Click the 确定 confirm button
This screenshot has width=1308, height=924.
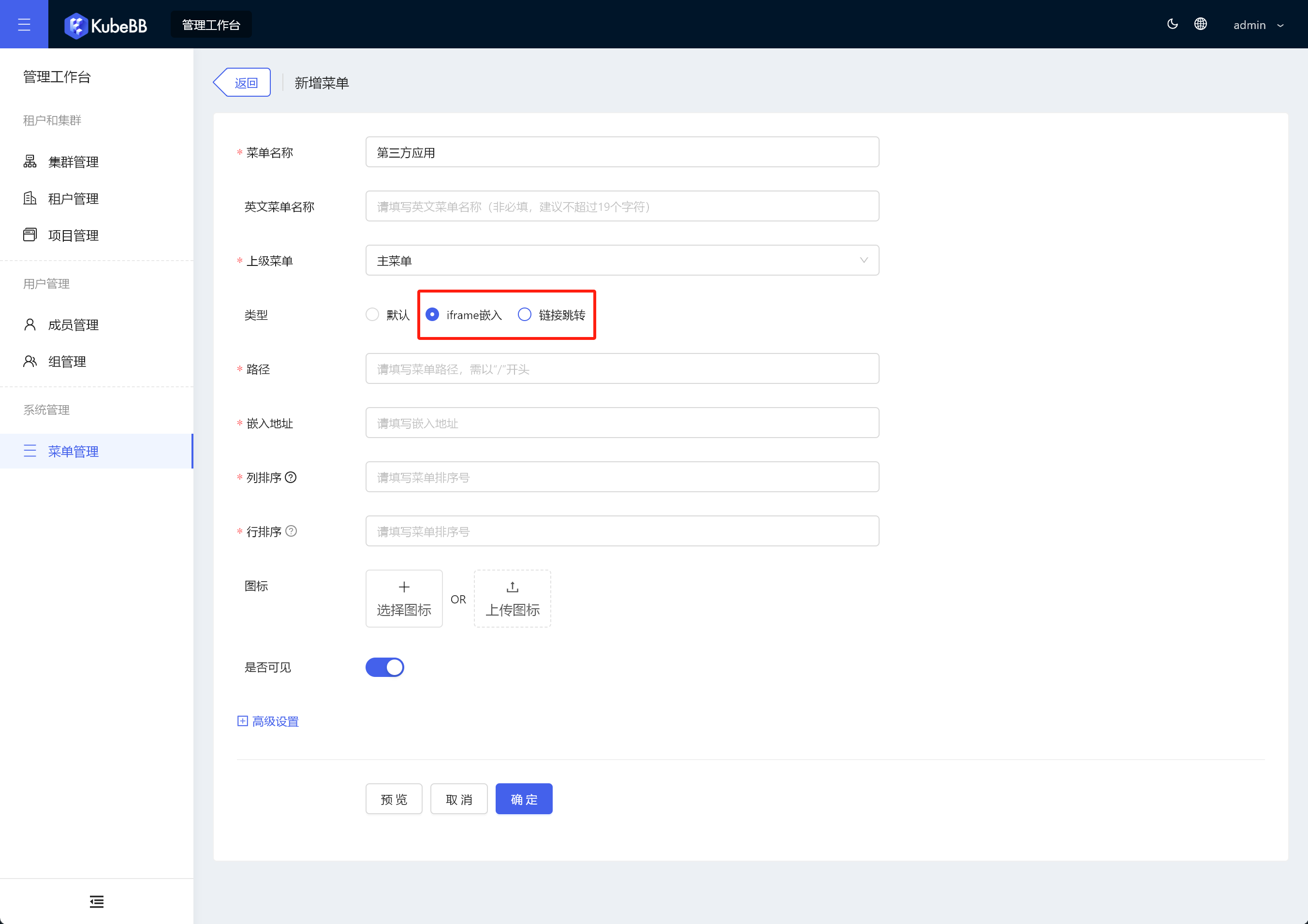point(524,799)
